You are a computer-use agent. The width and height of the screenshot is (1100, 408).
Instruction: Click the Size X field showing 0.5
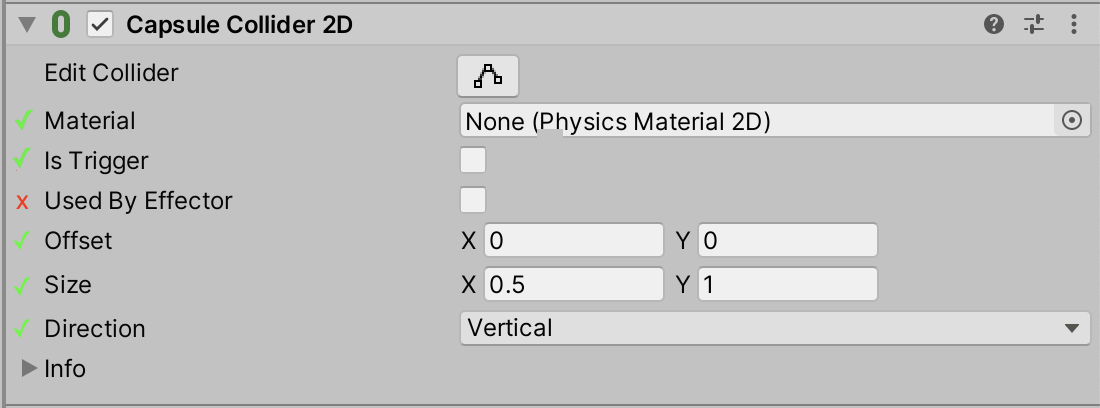pyautogui.click(x=574, y=285)
